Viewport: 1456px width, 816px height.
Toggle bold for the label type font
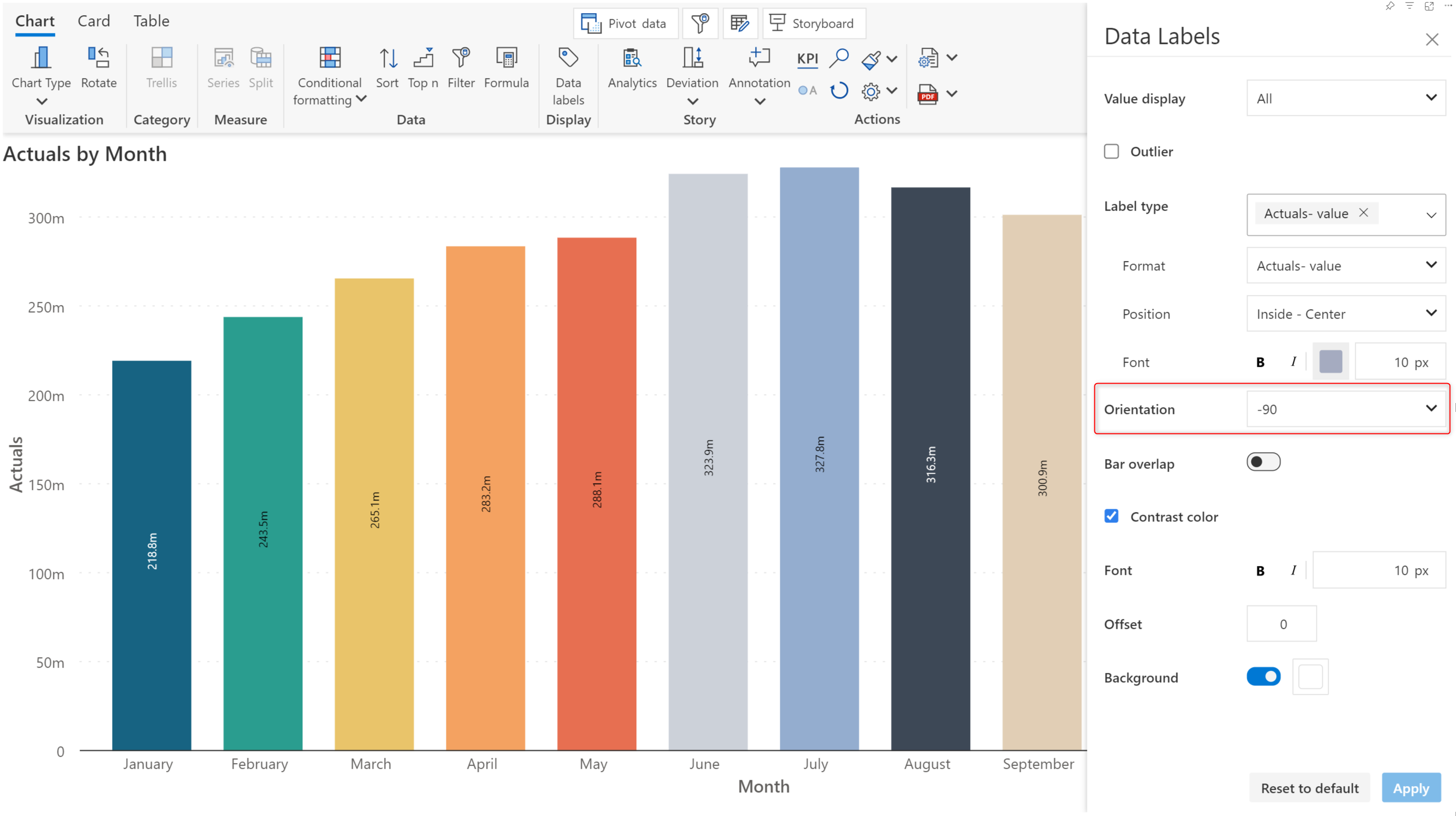point(1260,362)
